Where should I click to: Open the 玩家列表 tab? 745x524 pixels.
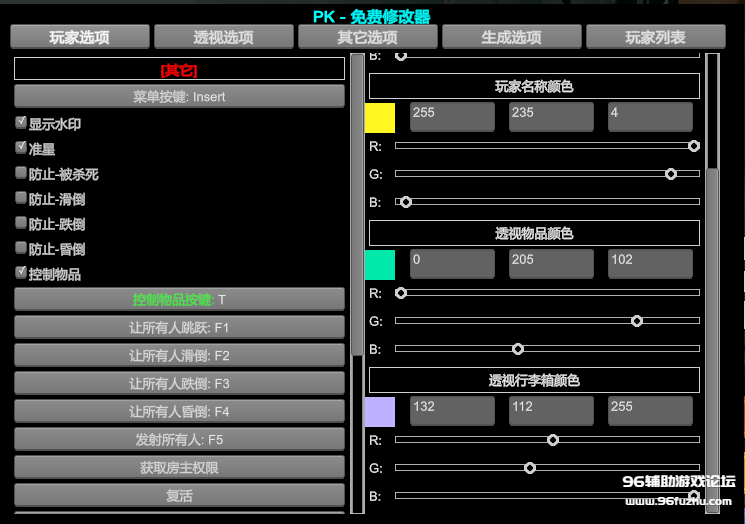point(655,37)
